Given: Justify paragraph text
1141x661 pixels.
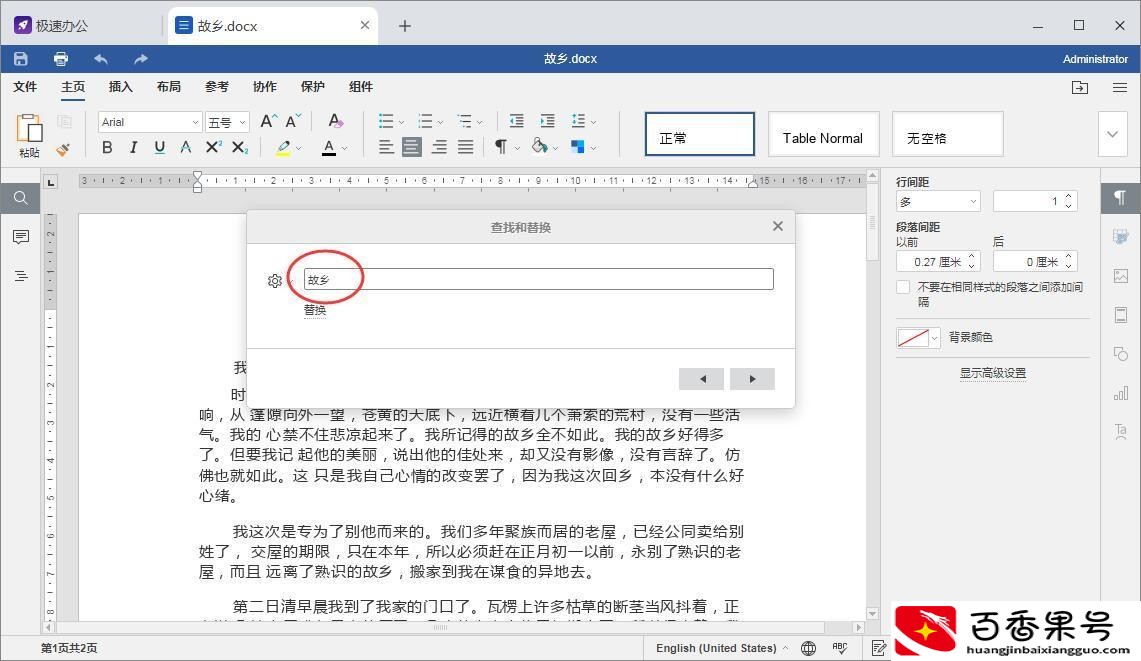Looking at the screenshot, I should [466, 148].
